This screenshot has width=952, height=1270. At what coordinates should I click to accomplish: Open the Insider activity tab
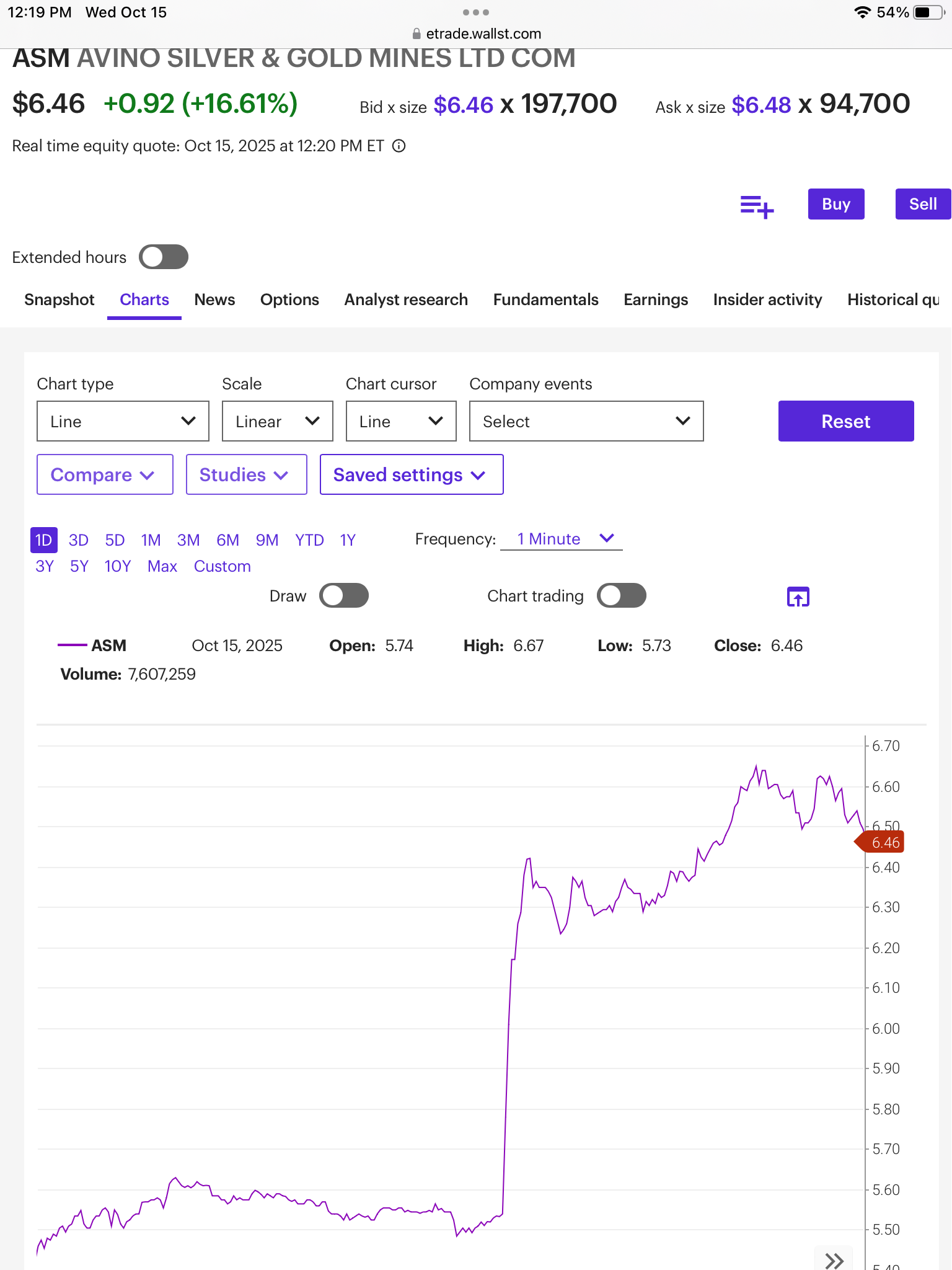(767, 300)
